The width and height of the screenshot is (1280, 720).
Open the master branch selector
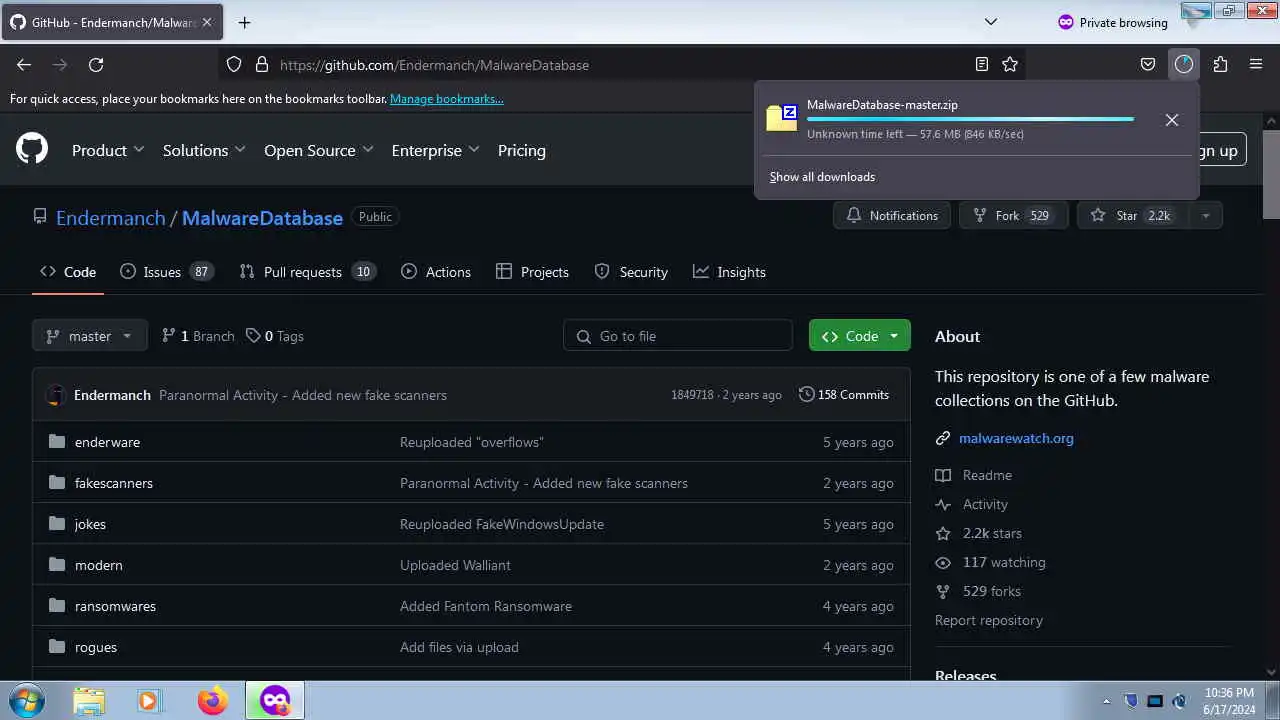click(90, 336)
